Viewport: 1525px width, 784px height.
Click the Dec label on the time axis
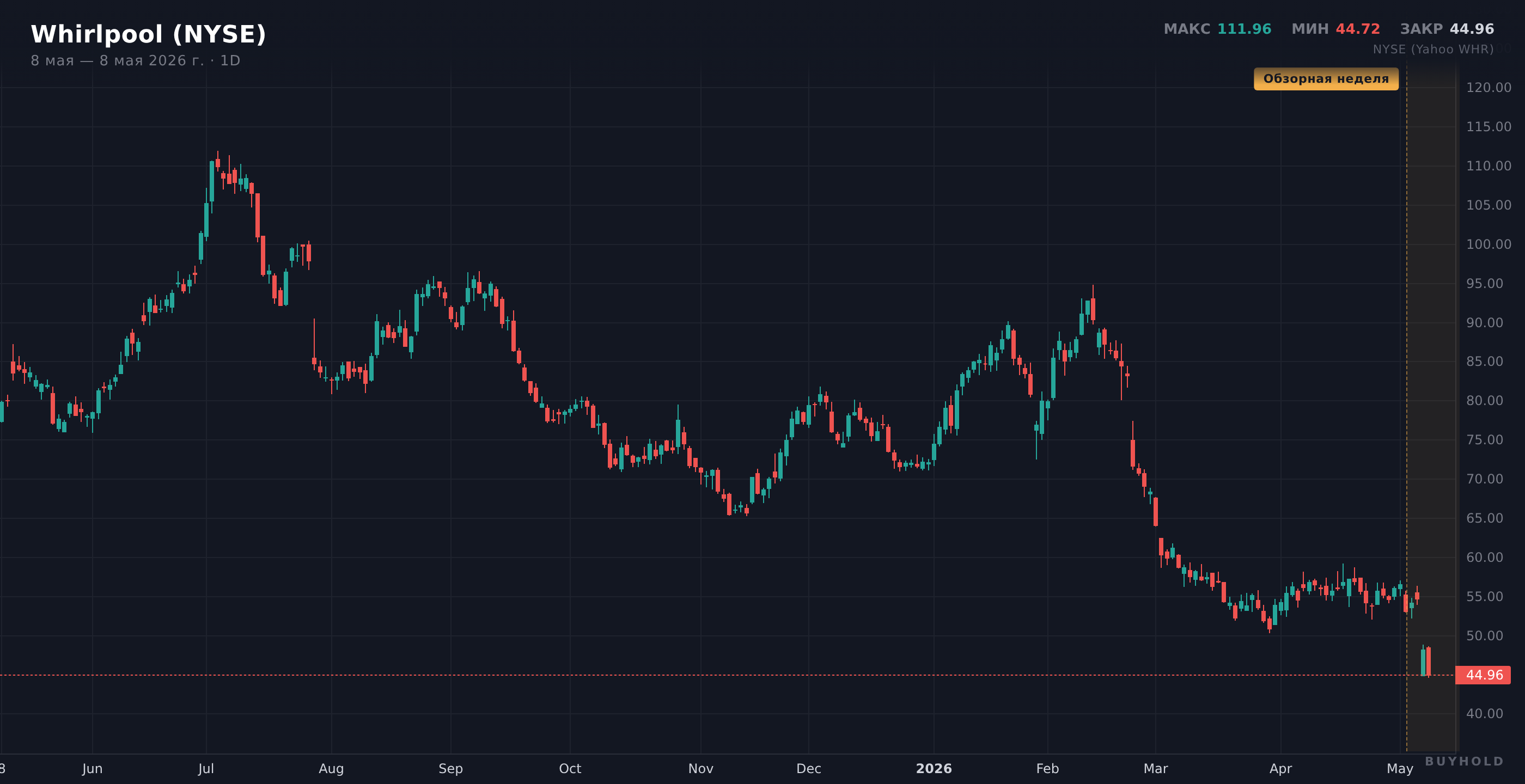[809, 769]
